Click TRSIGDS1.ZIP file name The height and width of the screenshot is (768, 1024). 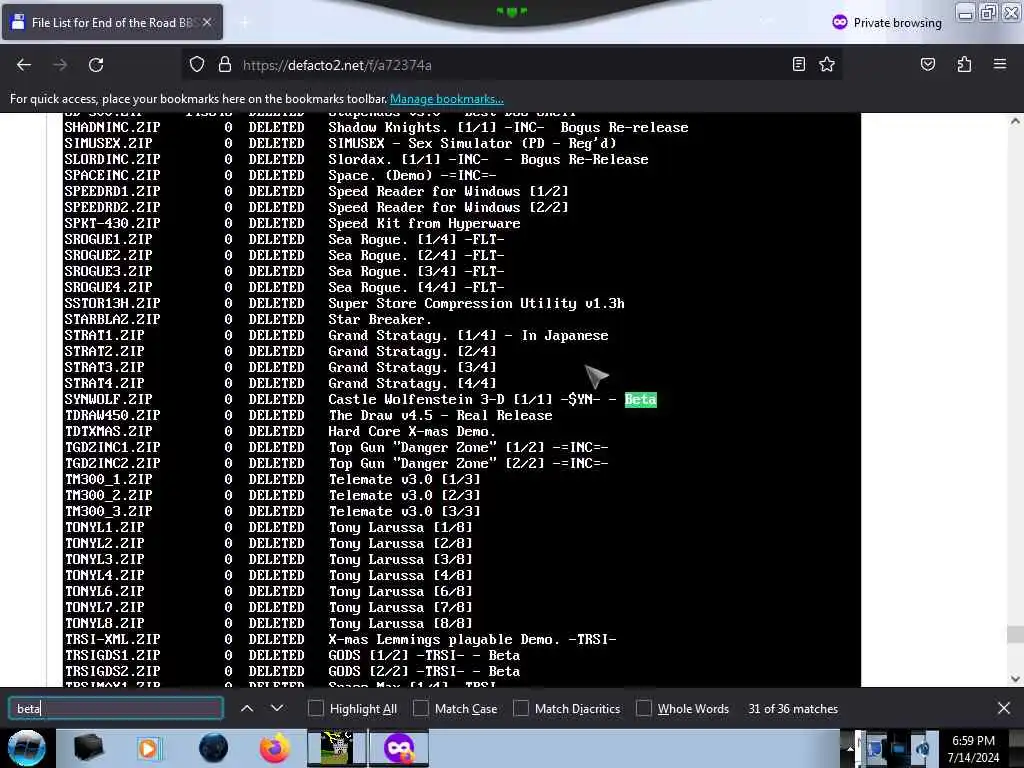point(112,655)
